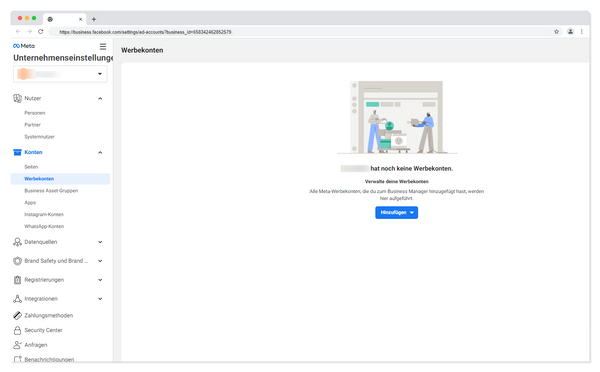Viewport: 600px width, 372px height.
Task: Collapse the Nutzer section
Action: point(100,99)
